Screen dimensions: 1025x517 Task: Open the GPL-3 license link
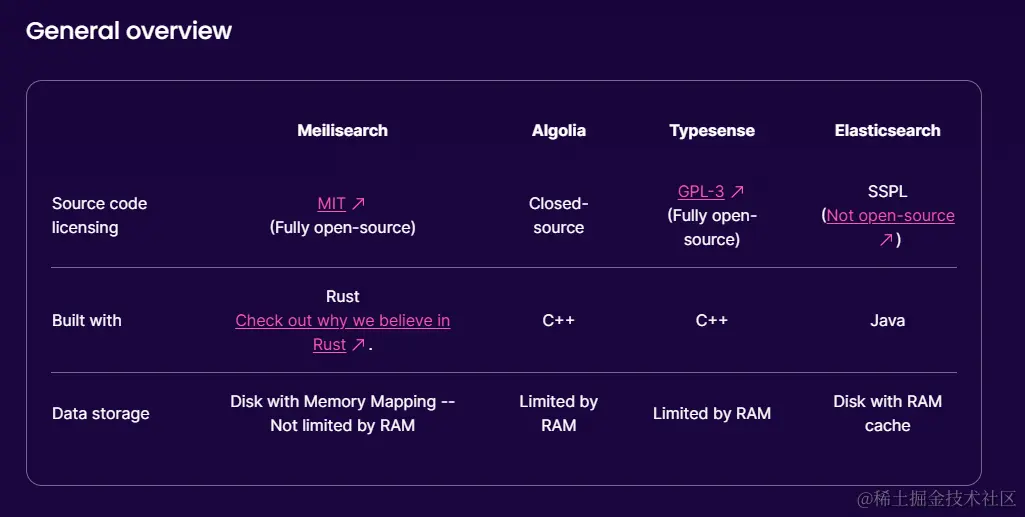point(700,192)
